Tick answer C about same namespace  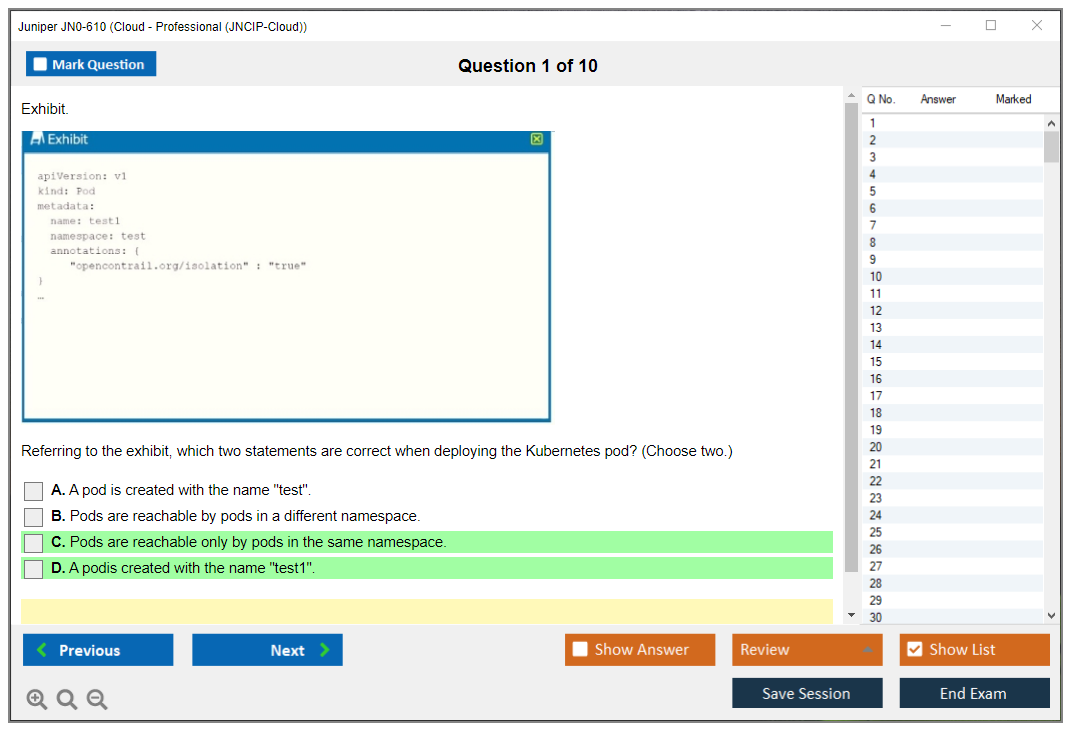click(x=33, y=543)
